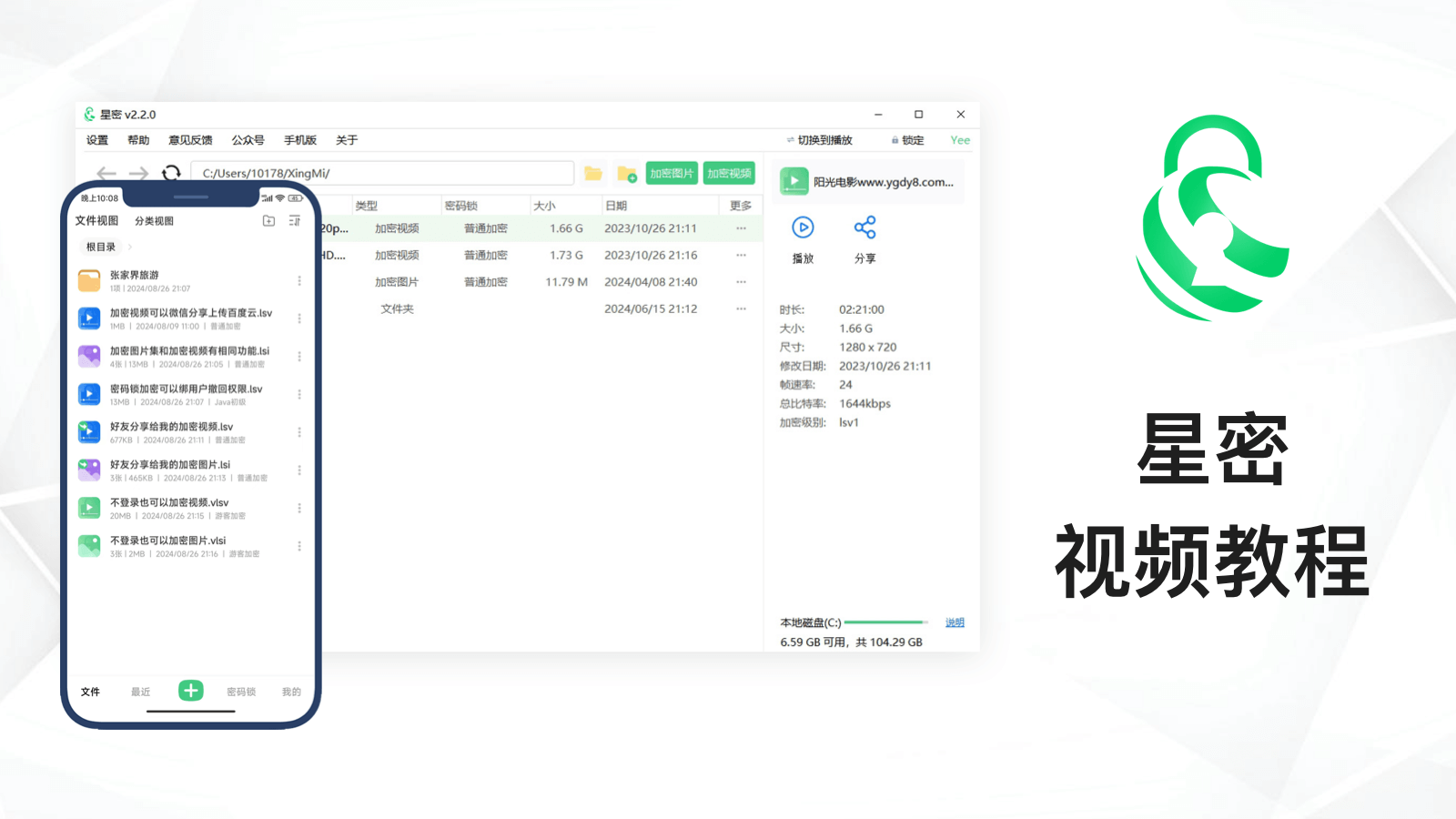Switch to the 文件视图 tab on phone

tap(96, 221)
